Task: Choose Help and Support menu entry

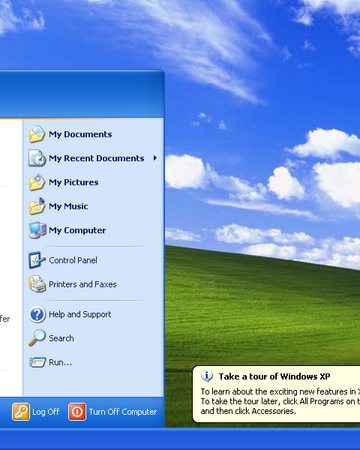Action: pyautogui.click(x=80, y=314)
